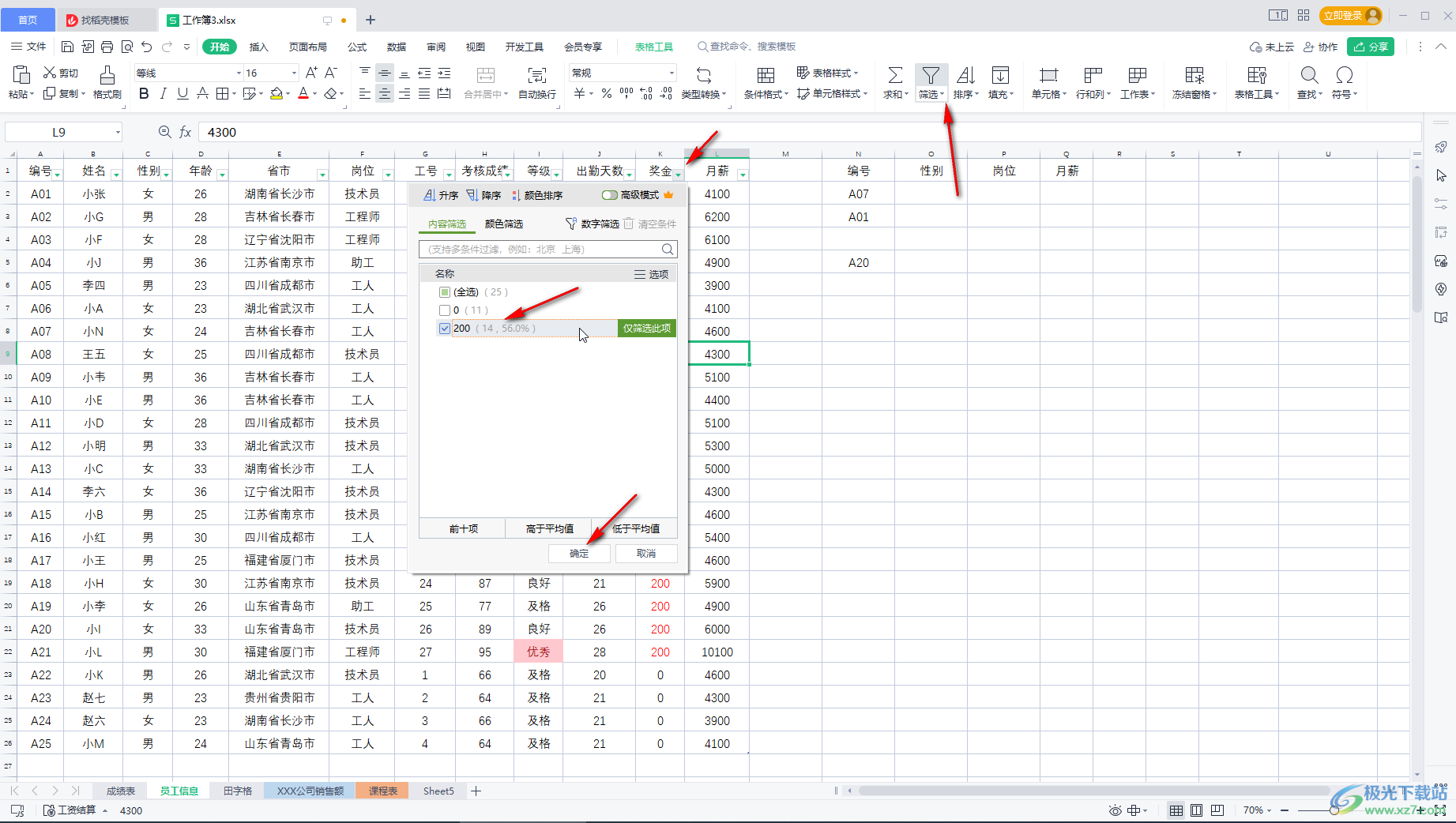Open filter dropdown on 年龄 column header

[222, 174]
